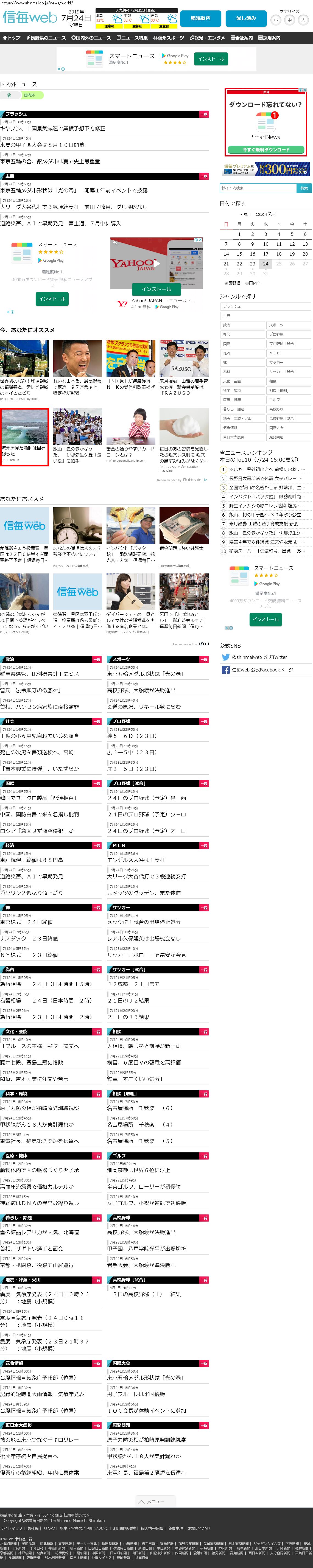Open the フラッシュ genre button
Image resolution: width=313 pixels, height=1568 pixels.
tap(266, 307)
